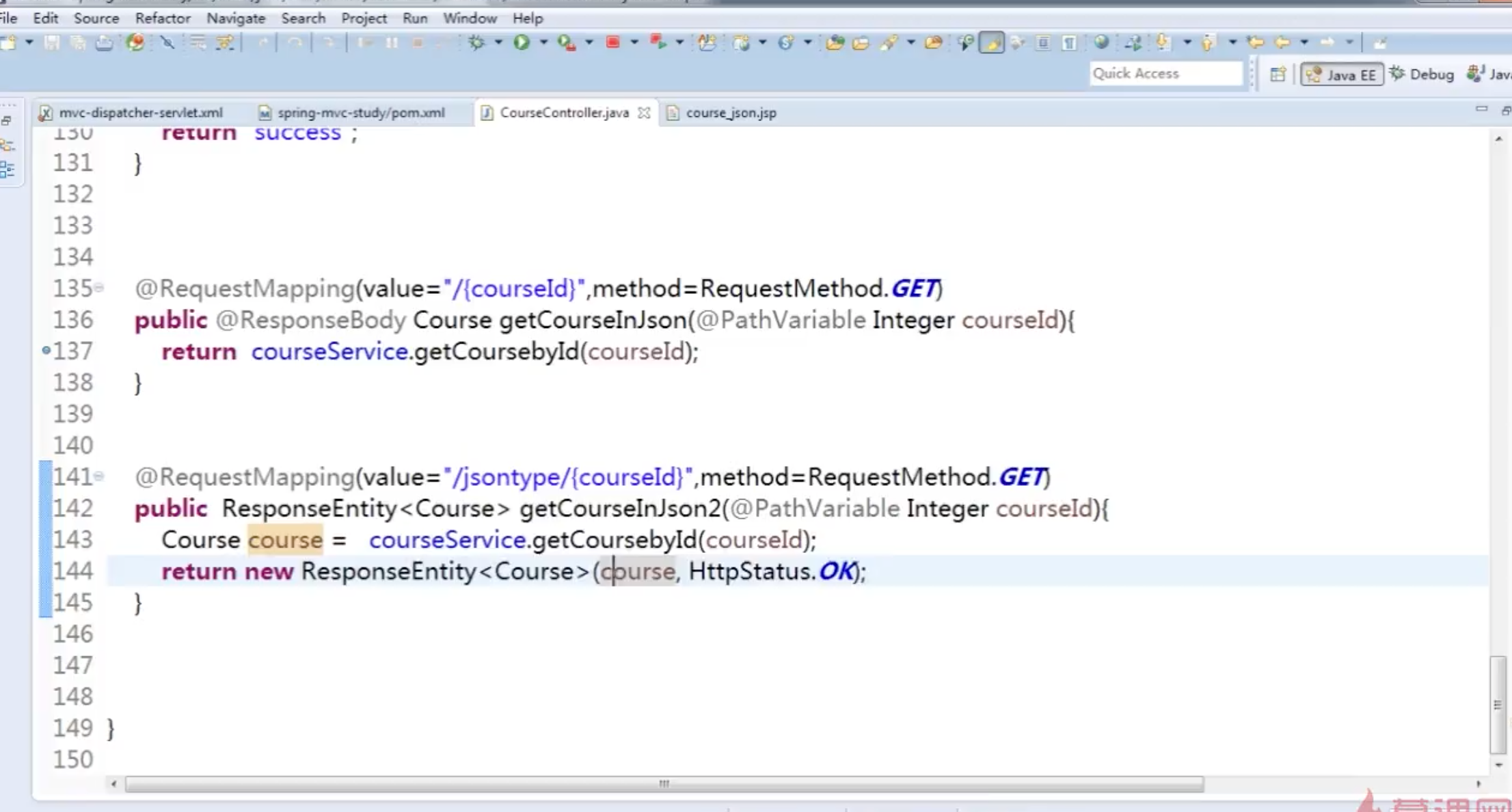Click '@ResponseBody' annotation on line 136
This screenshot has width=1512, height=812.
pyautogui.click(x=311, y=320)
